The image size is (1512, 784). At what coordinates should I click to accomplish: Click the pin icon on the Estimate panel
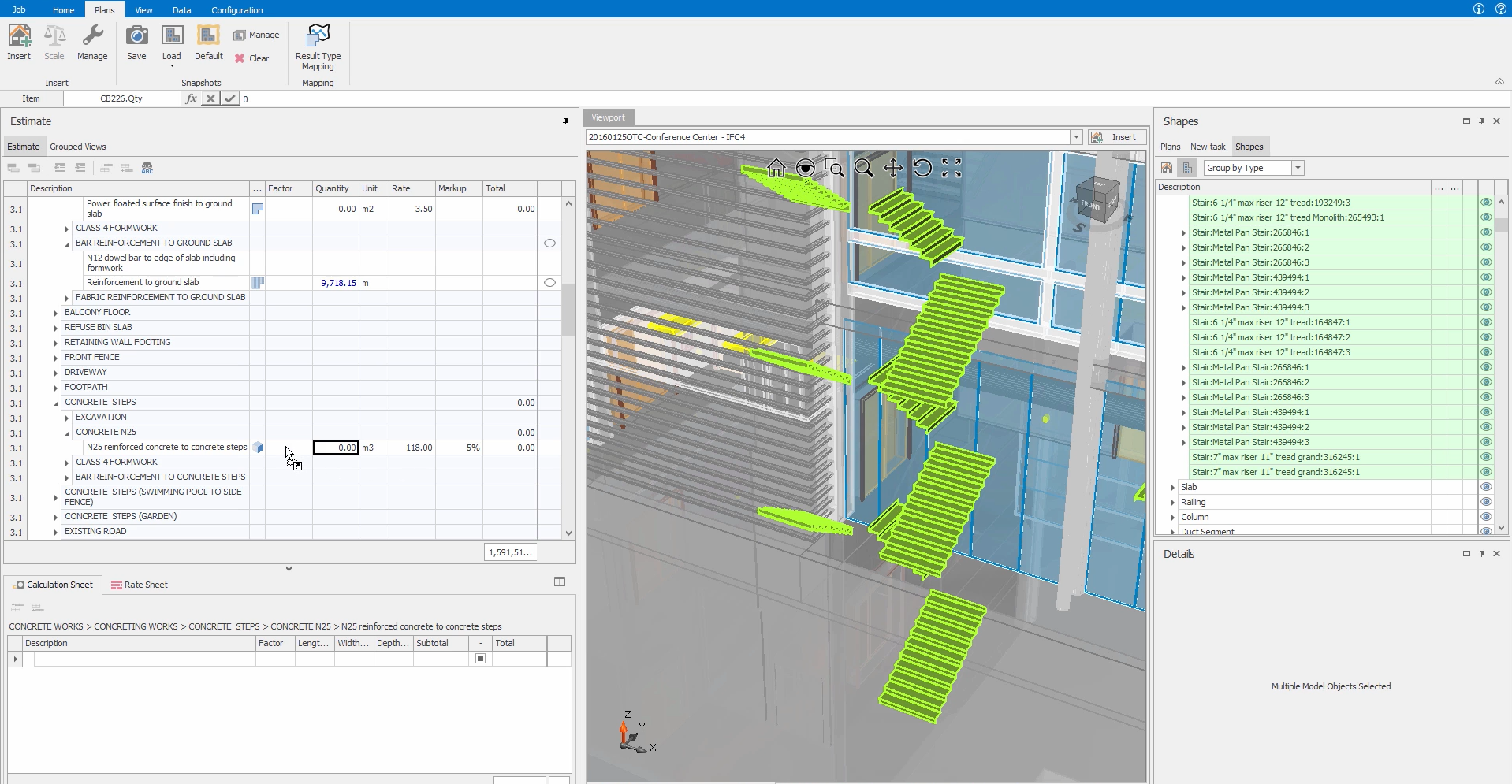pos(565,121)
